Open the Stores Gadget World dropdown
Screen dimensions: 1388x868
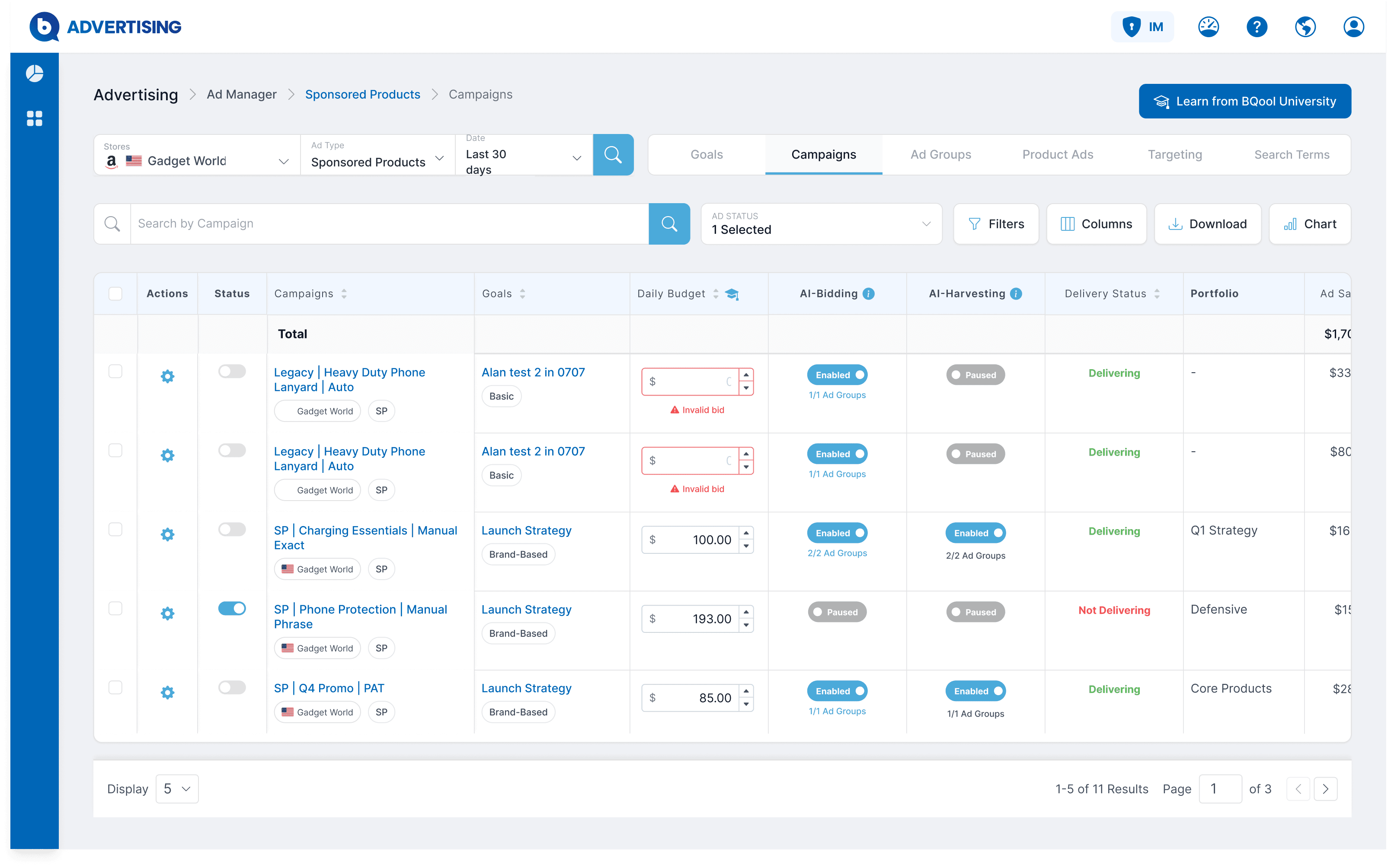click(x=197, y=154)
